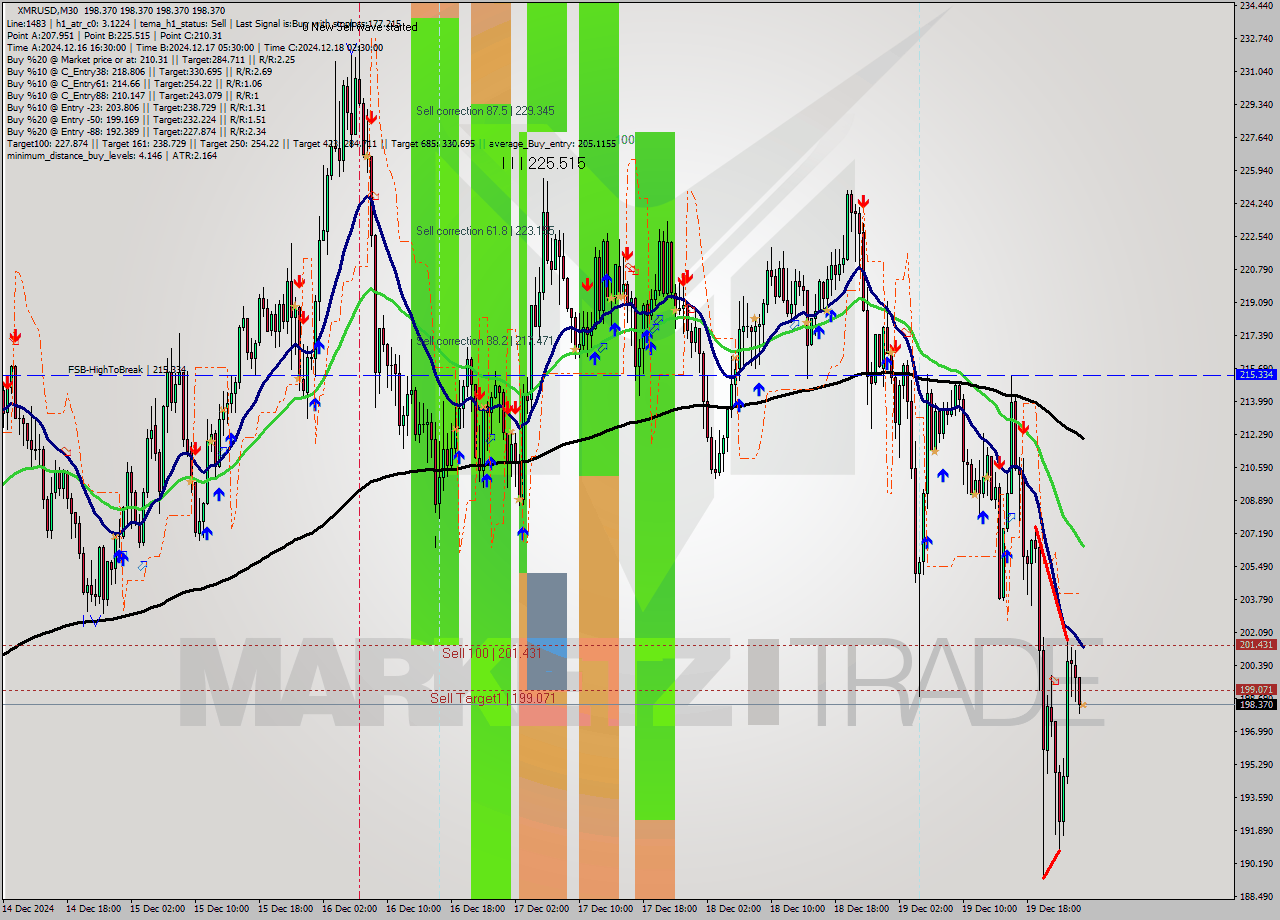Click the 188.490 price scale value

tap(1256, 897)
